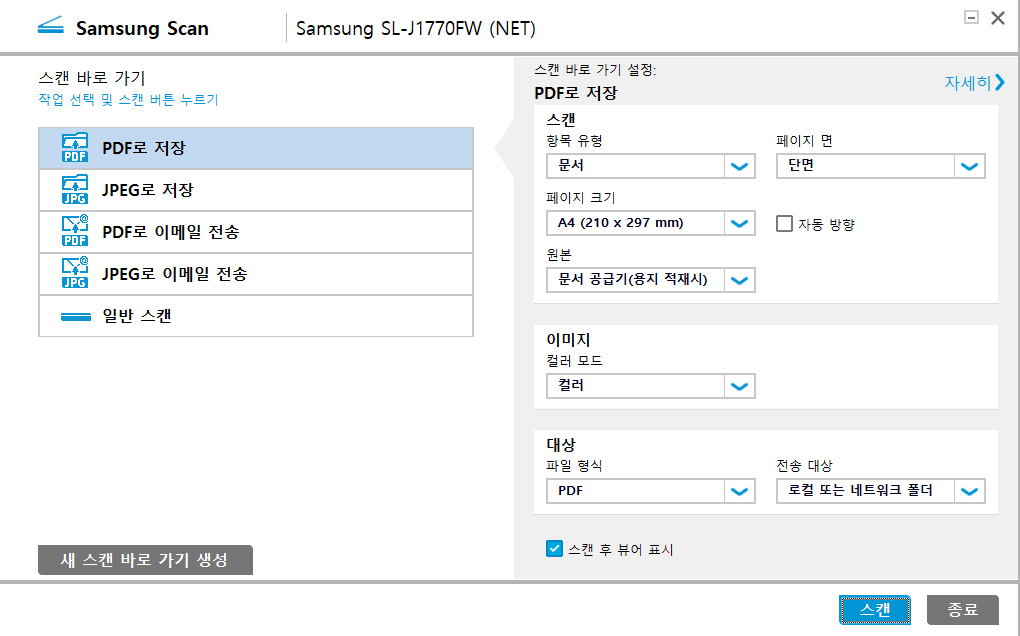Open the 파일 형식 dropdown arrow
The height and width of the screenshot is (636, 1020).
[x=740, y=492]
